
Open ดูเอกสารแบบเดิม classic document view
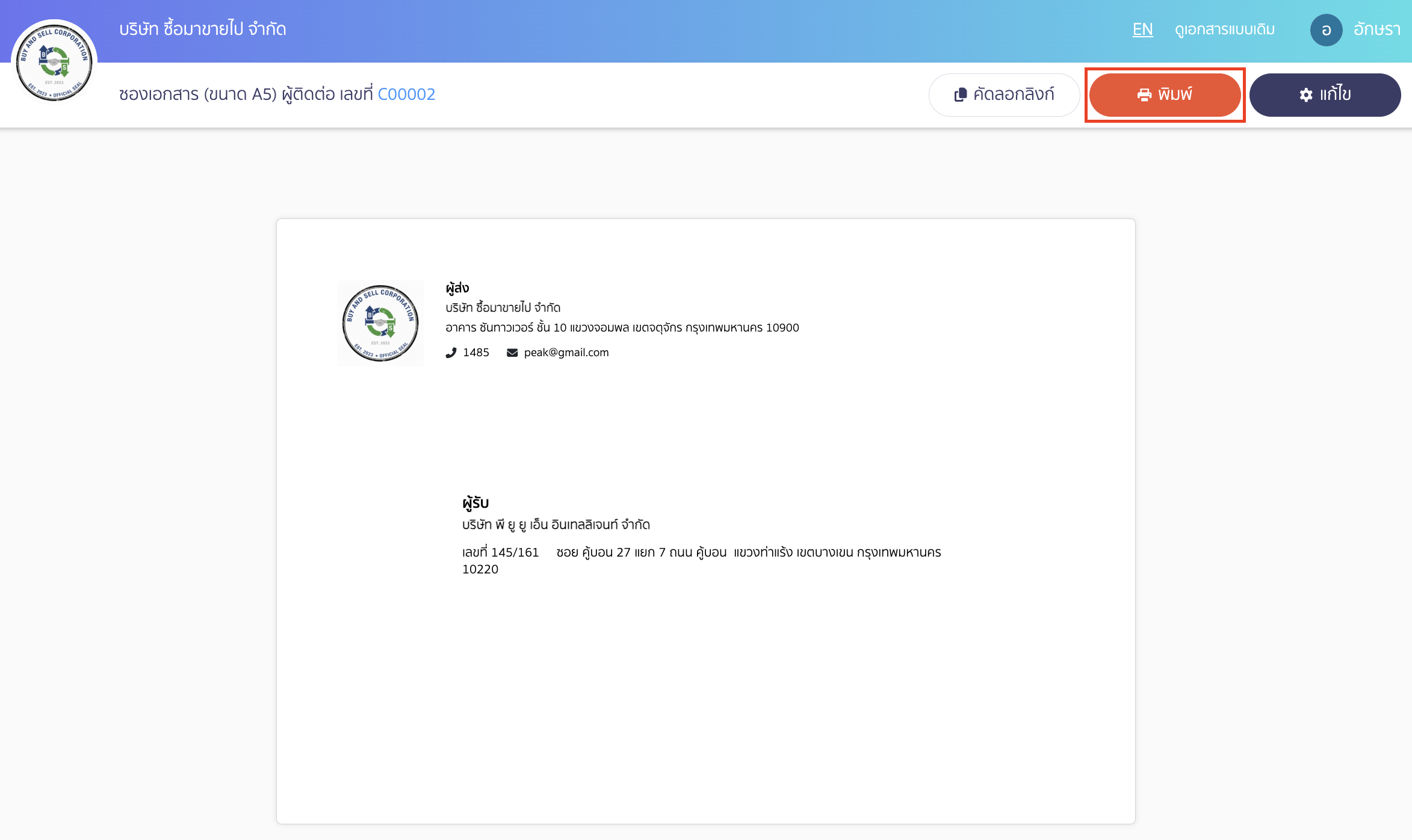[x=1224, y=29]
